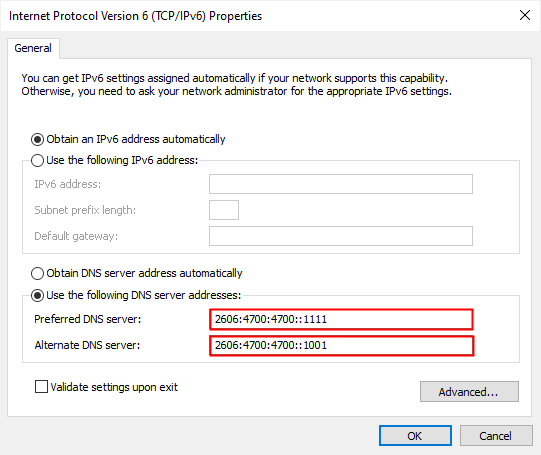541x455 pixels.
Task: Click the Preferred DNS server field
Action: (x=341, y=319)
